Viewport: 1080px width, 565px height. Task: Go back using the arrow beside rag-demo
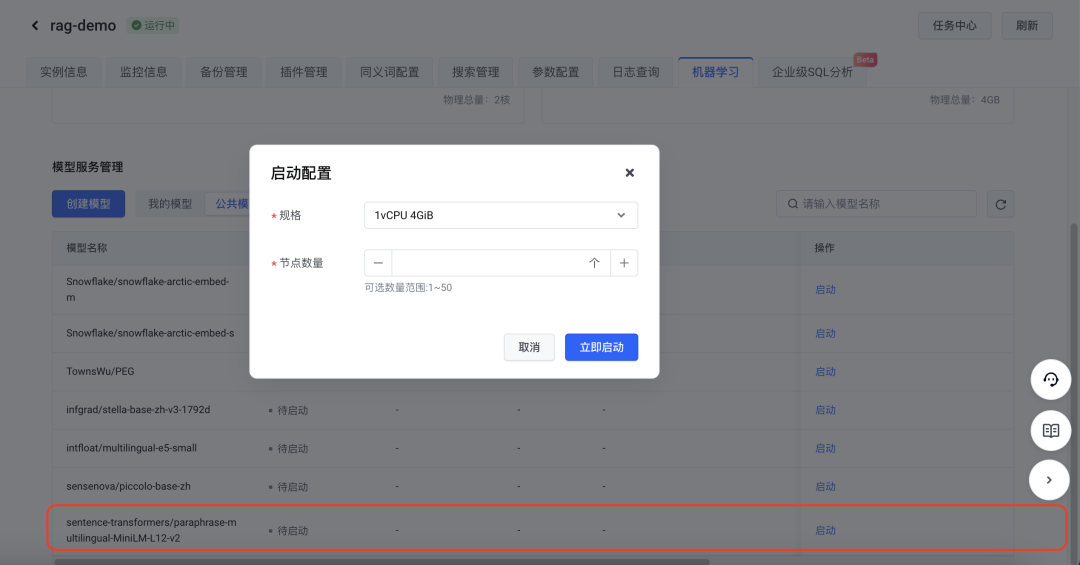34,25
